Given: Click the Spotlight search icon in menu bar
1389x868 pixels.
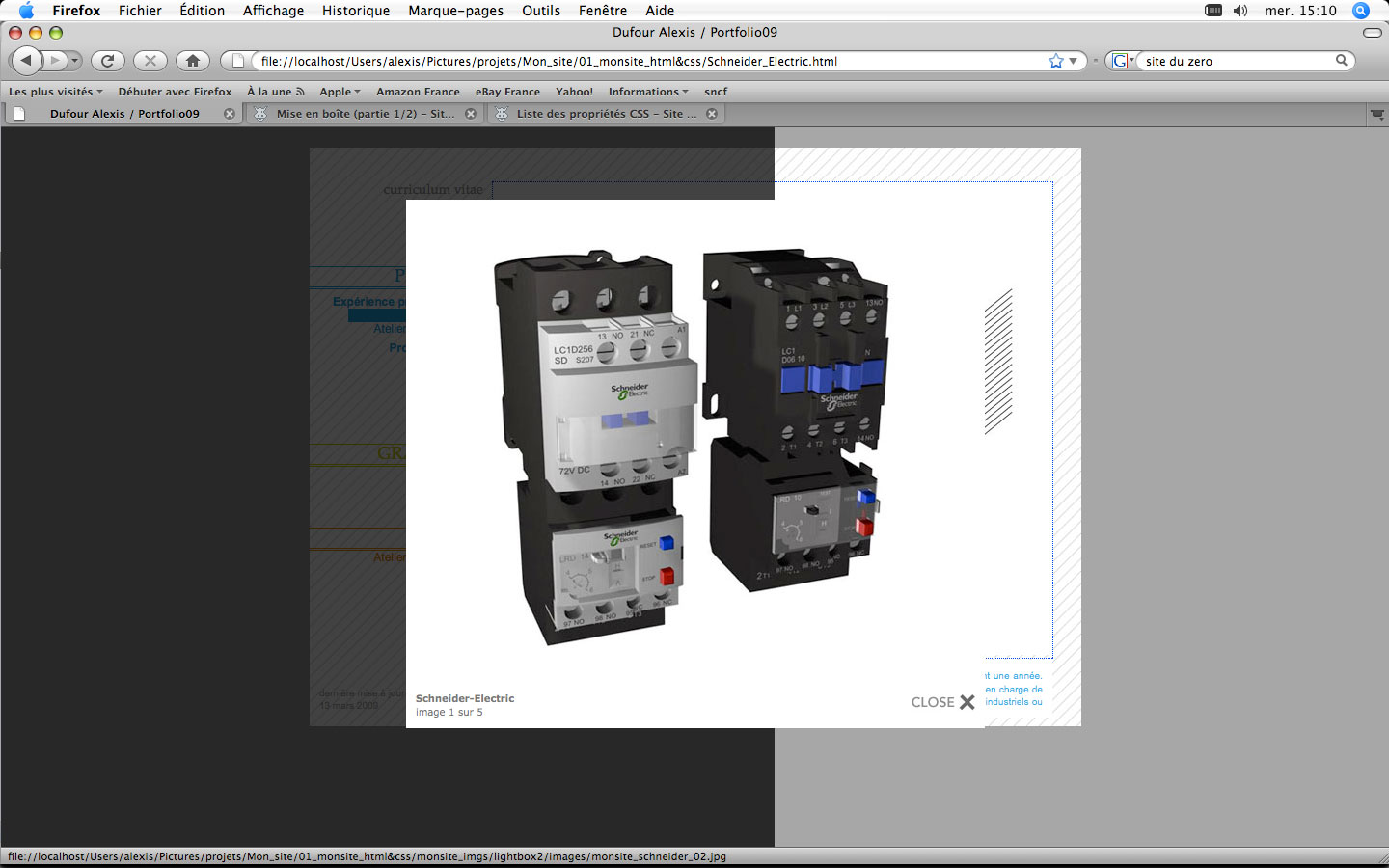Looking at the screenshot, I should tap(1361, 11).
